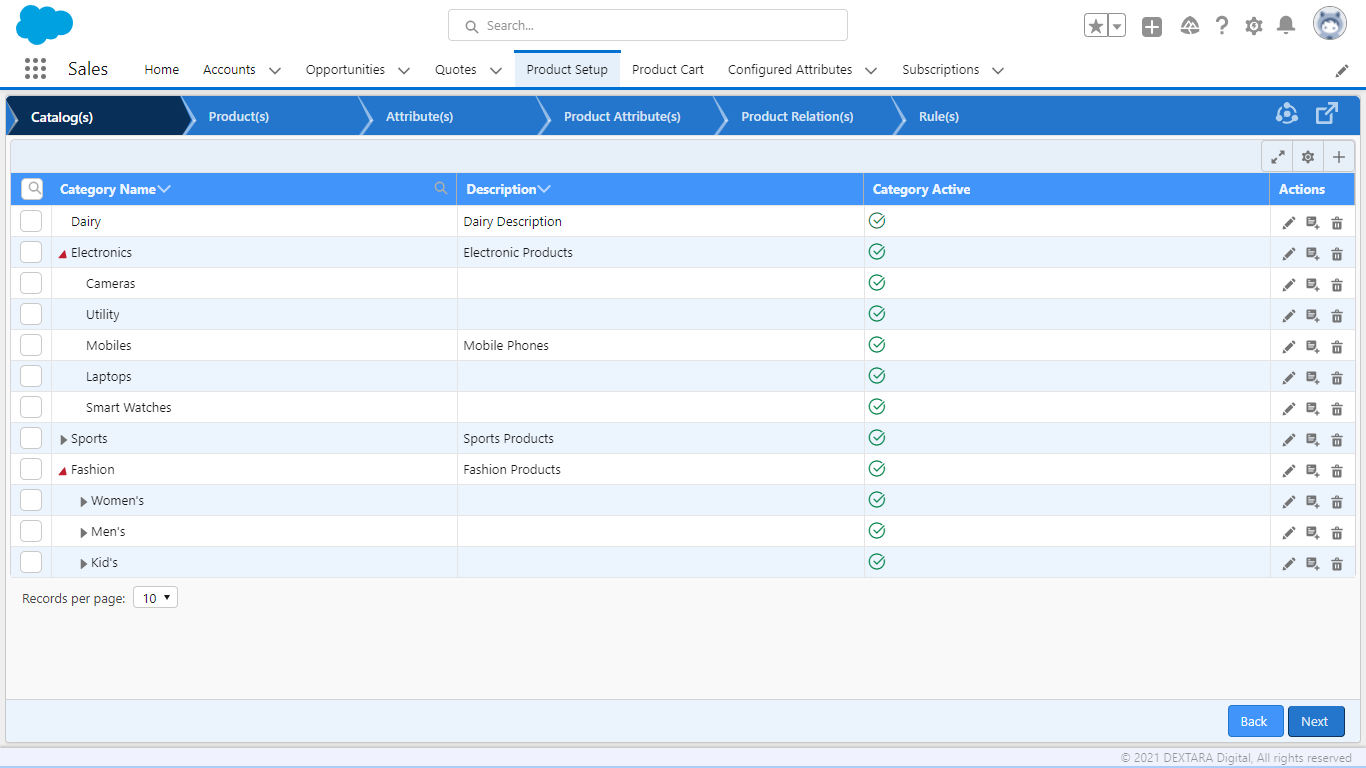Click the notifications bell icon
Image resolution: width=1366 pixels, height=768 pixels.
pos(1286,25)
